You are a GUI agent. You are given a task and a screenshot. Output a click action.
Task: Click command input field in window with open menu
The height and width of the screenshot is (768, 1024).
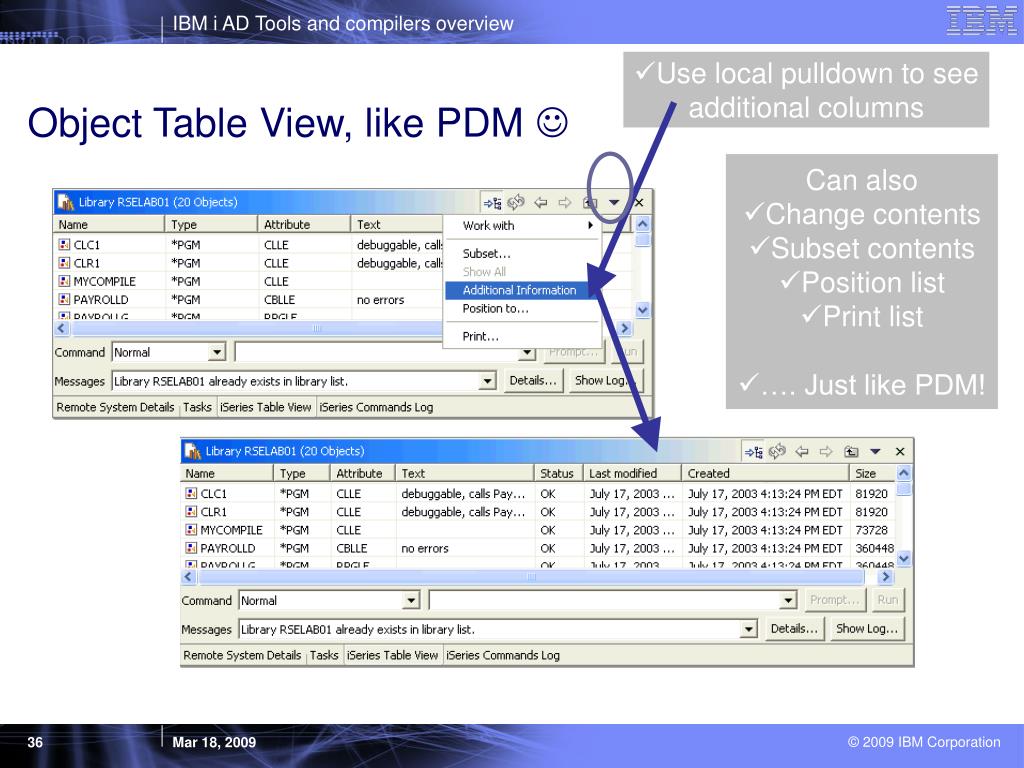pyautogui.click(x=377, y=353)
